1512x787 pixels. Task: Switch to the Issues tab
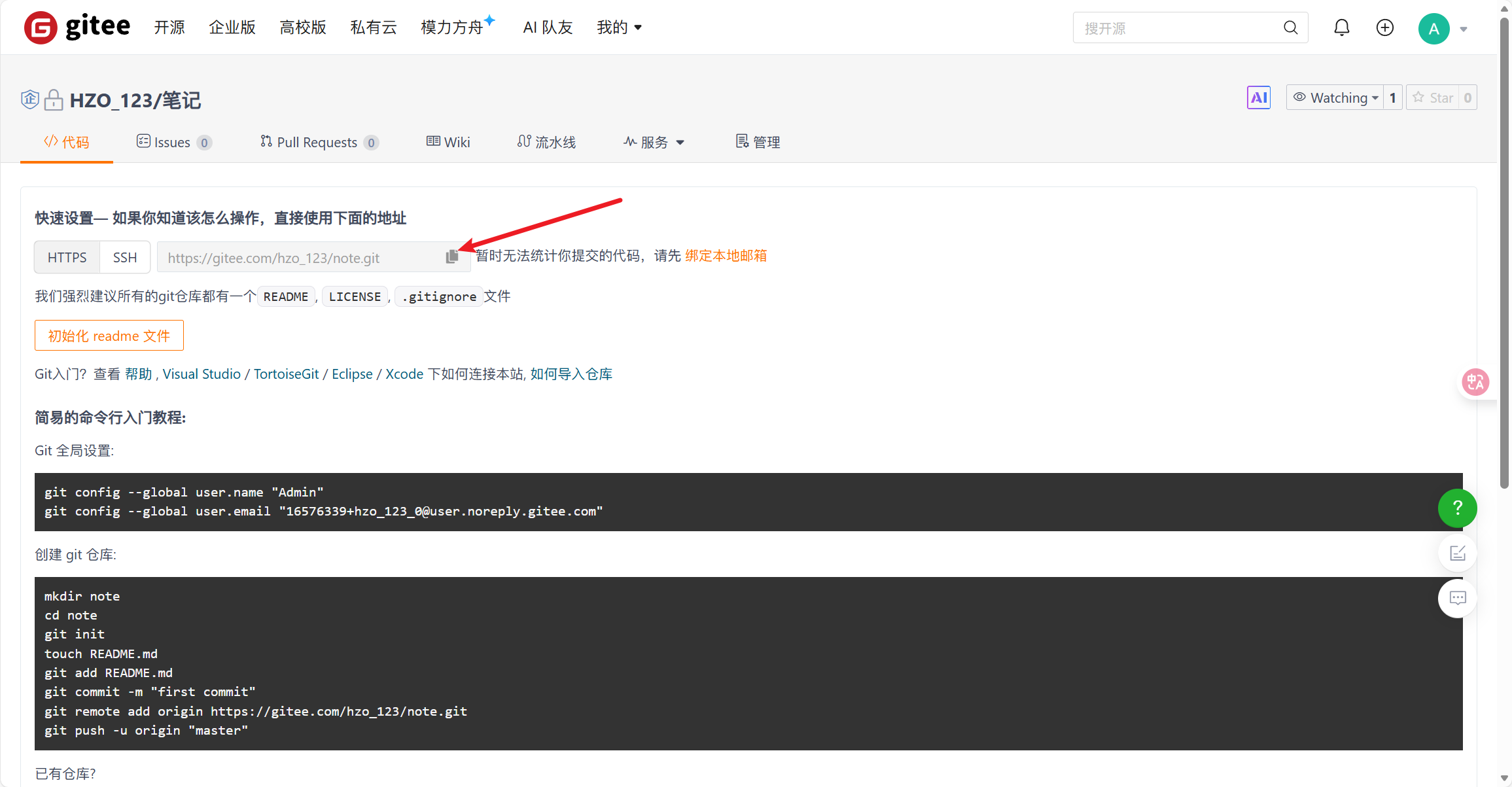click(173, 142)
